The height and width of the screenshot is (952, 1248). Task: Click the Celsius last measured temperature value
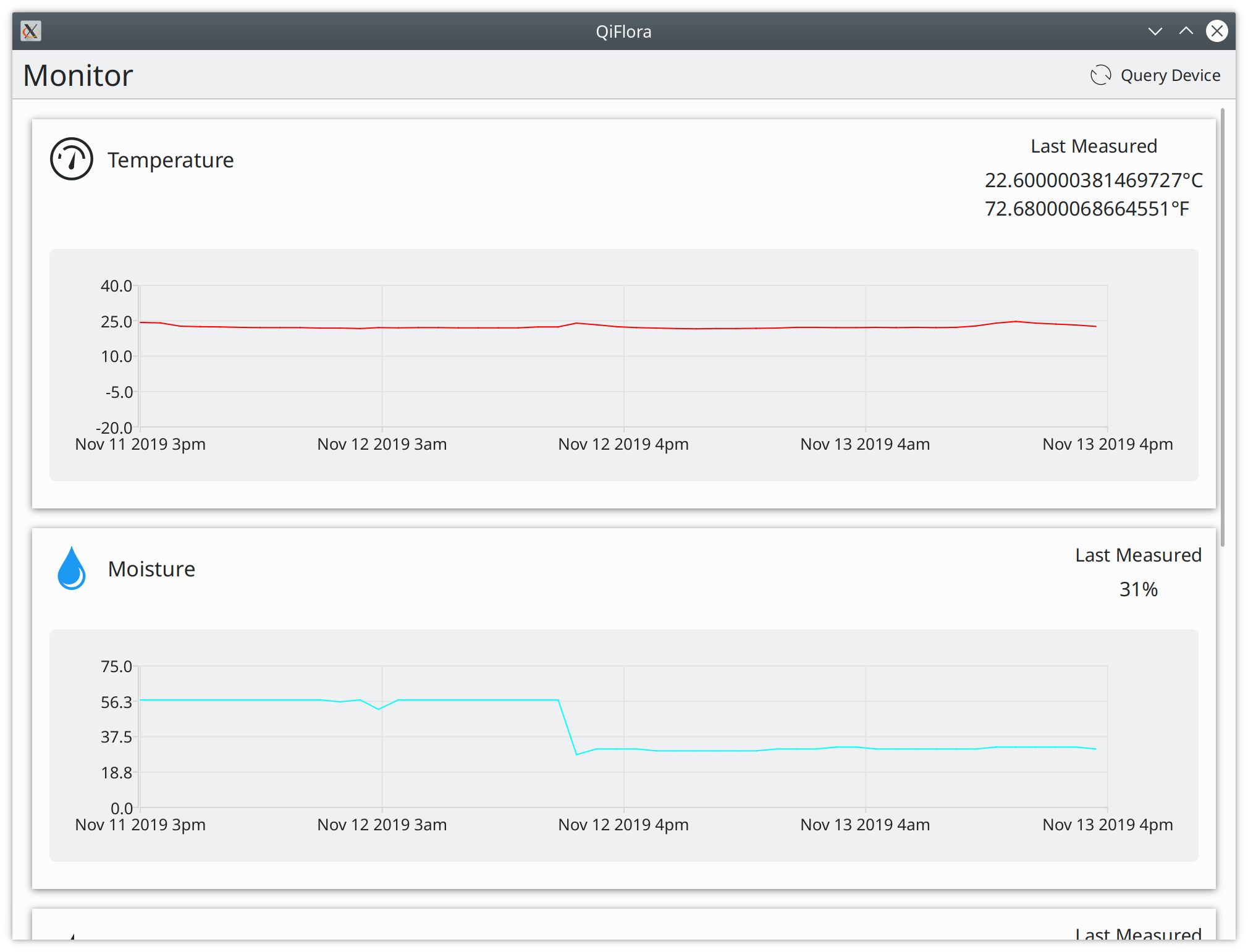(1093, 180)
